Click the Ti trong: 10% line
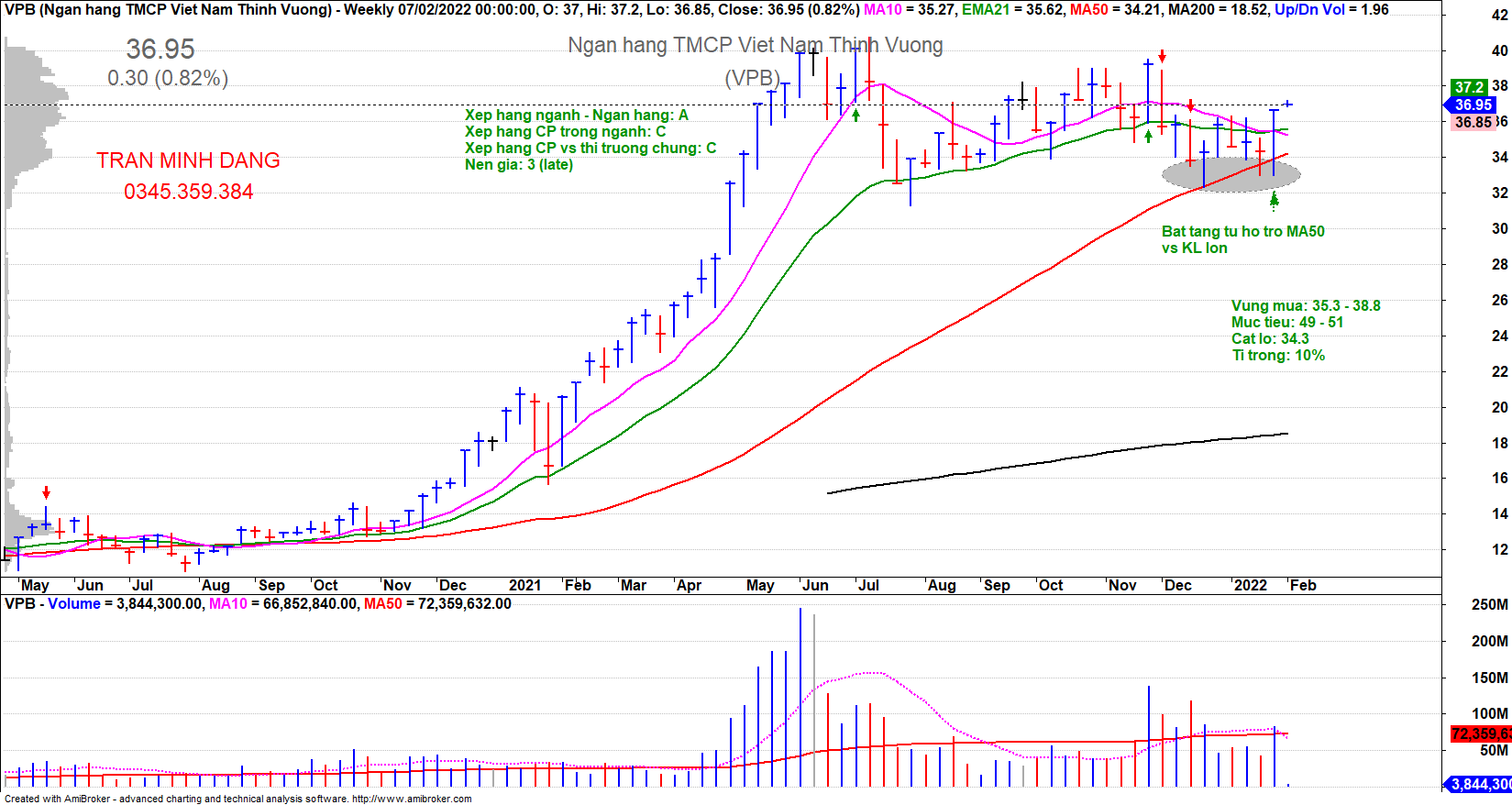The height and width of the screenshot is (805, 1512). click(x=1278, y=355)
